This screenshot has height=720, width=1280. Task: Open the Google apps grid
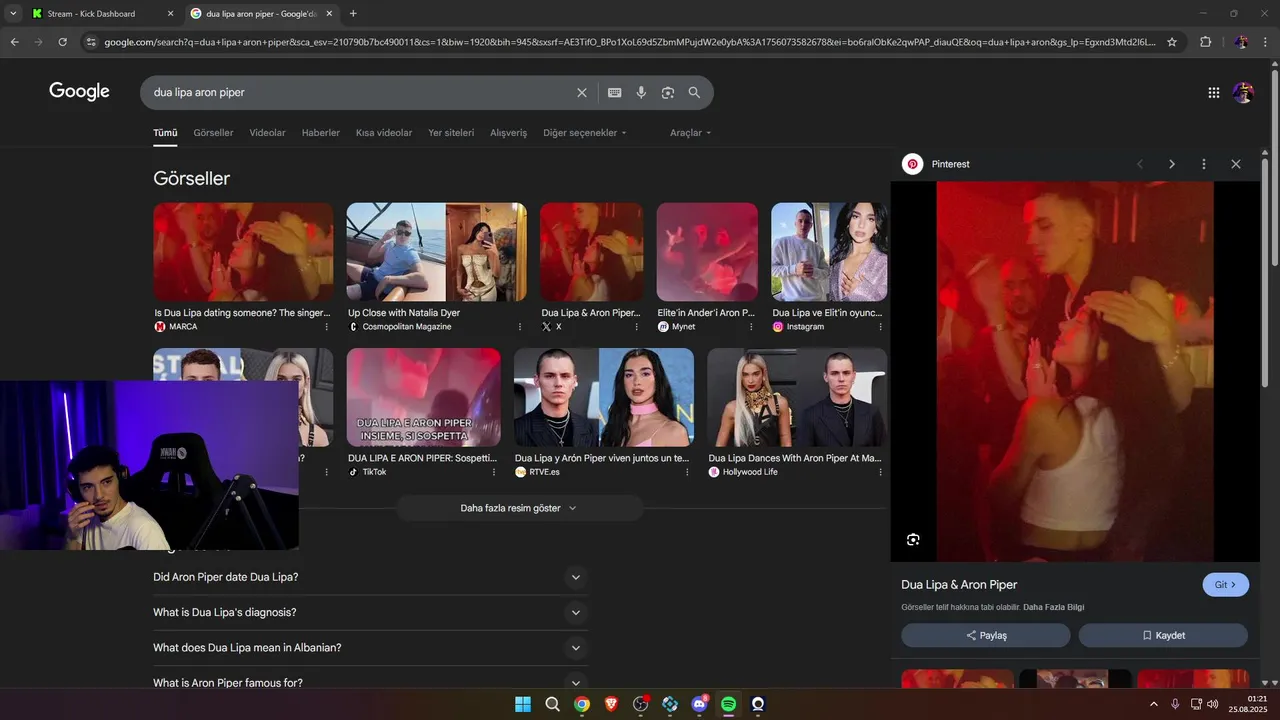pyautogui.click(x=1213, y=92)
